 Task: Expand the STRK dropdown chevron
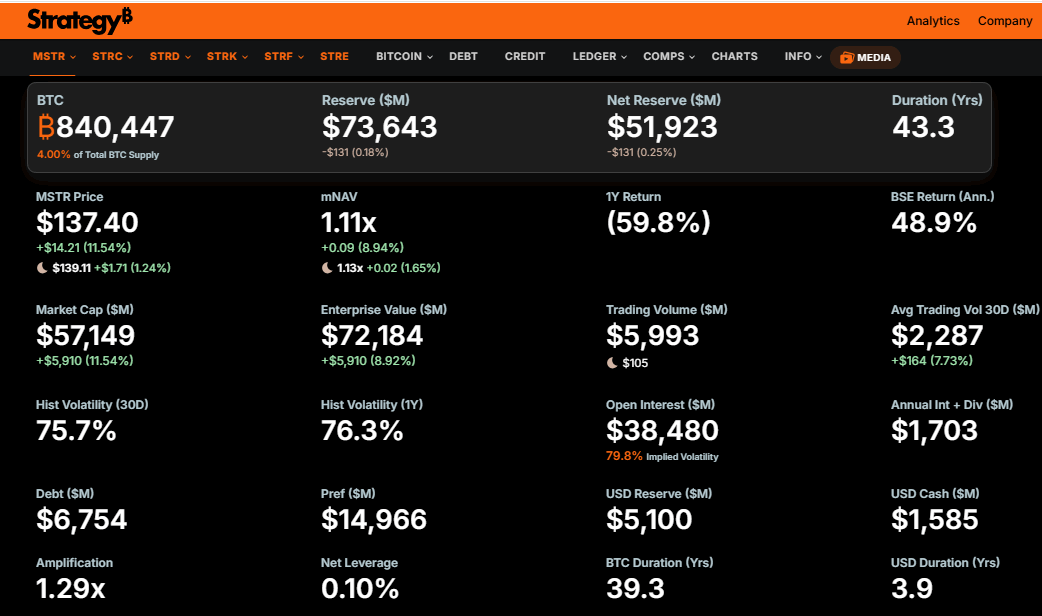click(245, 57)
